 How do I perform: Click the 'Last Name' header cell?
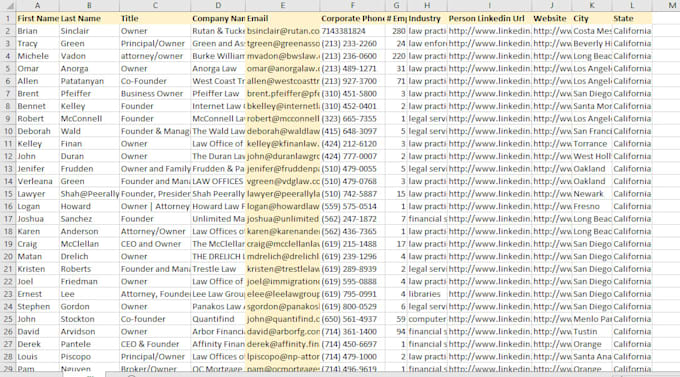tap(89, 19)
